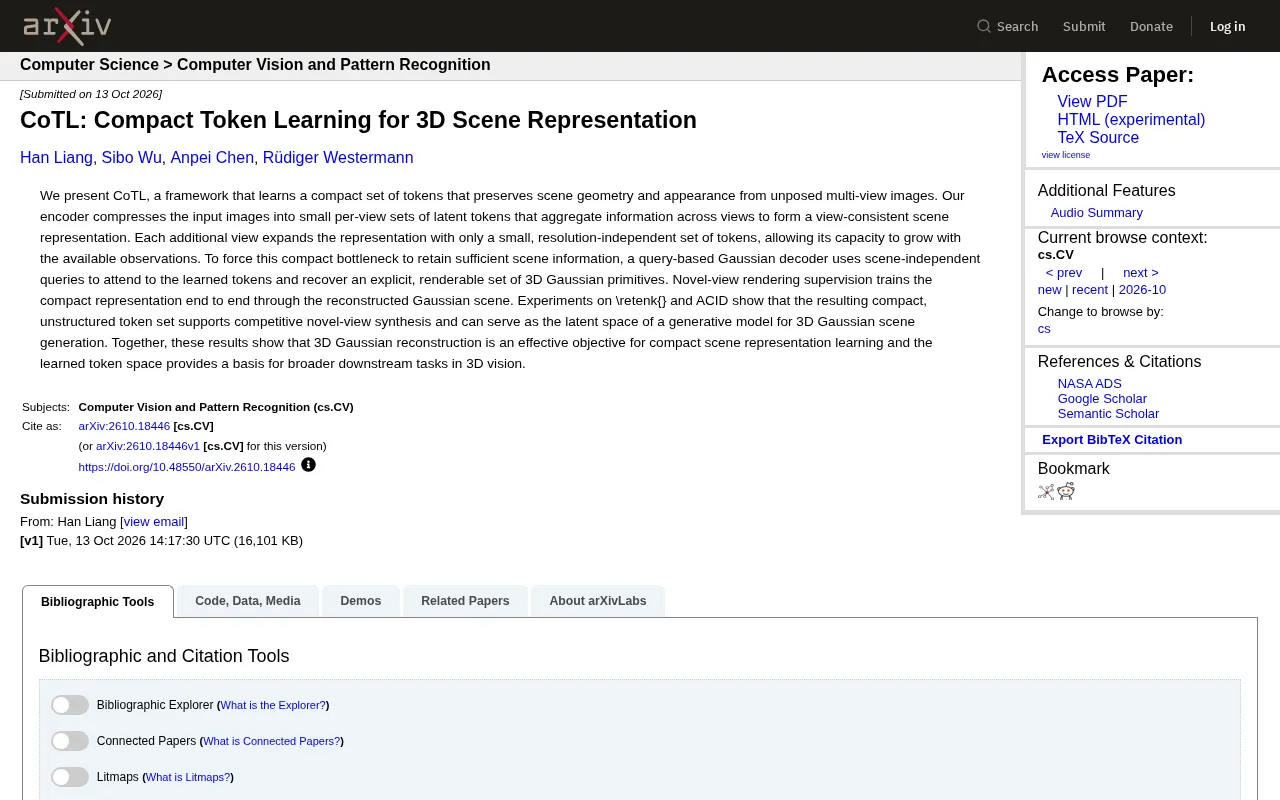Image resolution: width=1280 pixels, height=800 pixels.
Task: Open Semantic Scholar citations
Action: pos(1108,414)
